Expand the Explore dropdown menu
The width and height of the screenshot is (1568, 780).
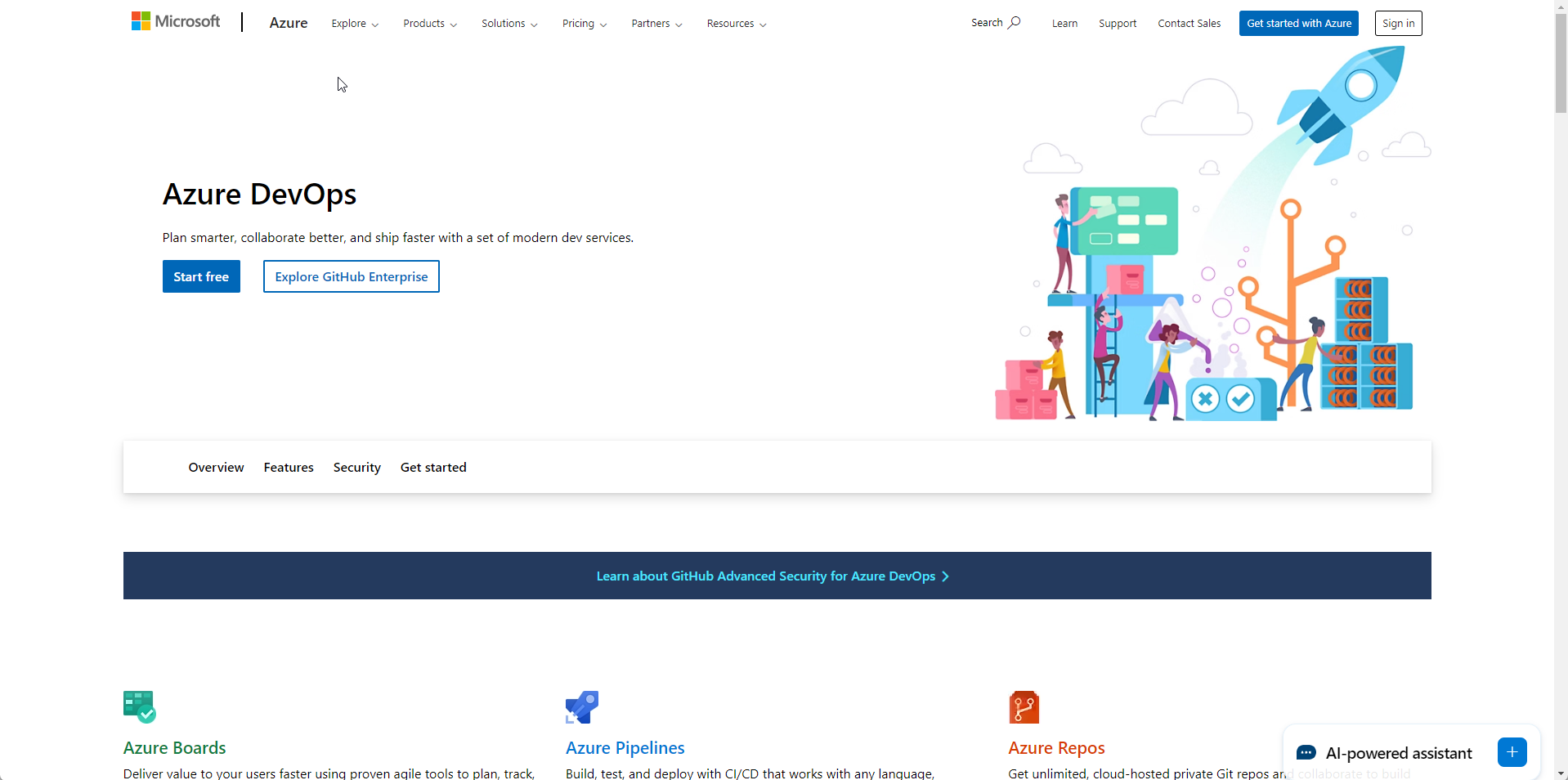click(353, 23)
